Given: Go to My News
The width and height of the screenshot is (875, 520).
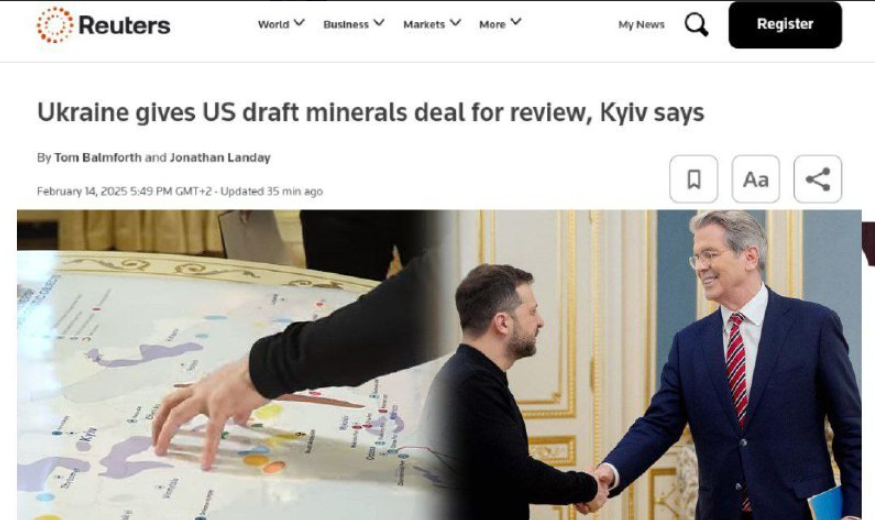Looking at the screenshot, I should click(x=641, y=25).
